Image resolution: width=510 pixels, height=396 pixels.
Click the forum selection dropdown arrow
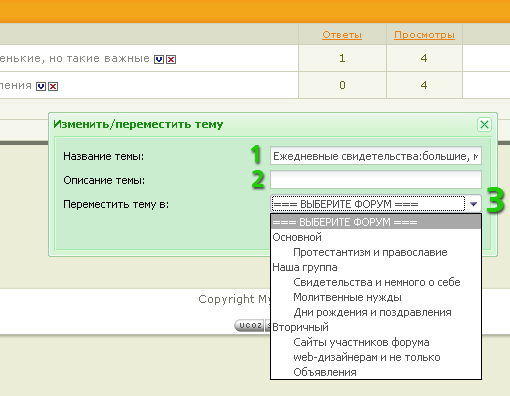[473, 204]
